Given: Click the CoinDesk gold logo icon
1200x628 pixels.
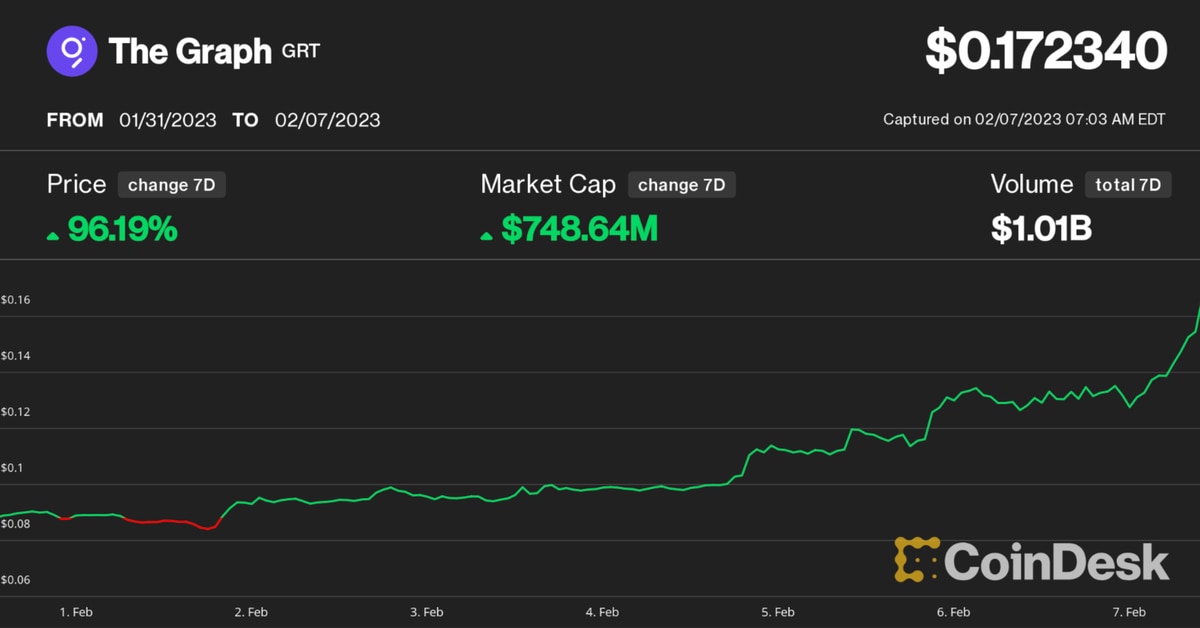Looking at the screenshot, I should pos(915,560).
